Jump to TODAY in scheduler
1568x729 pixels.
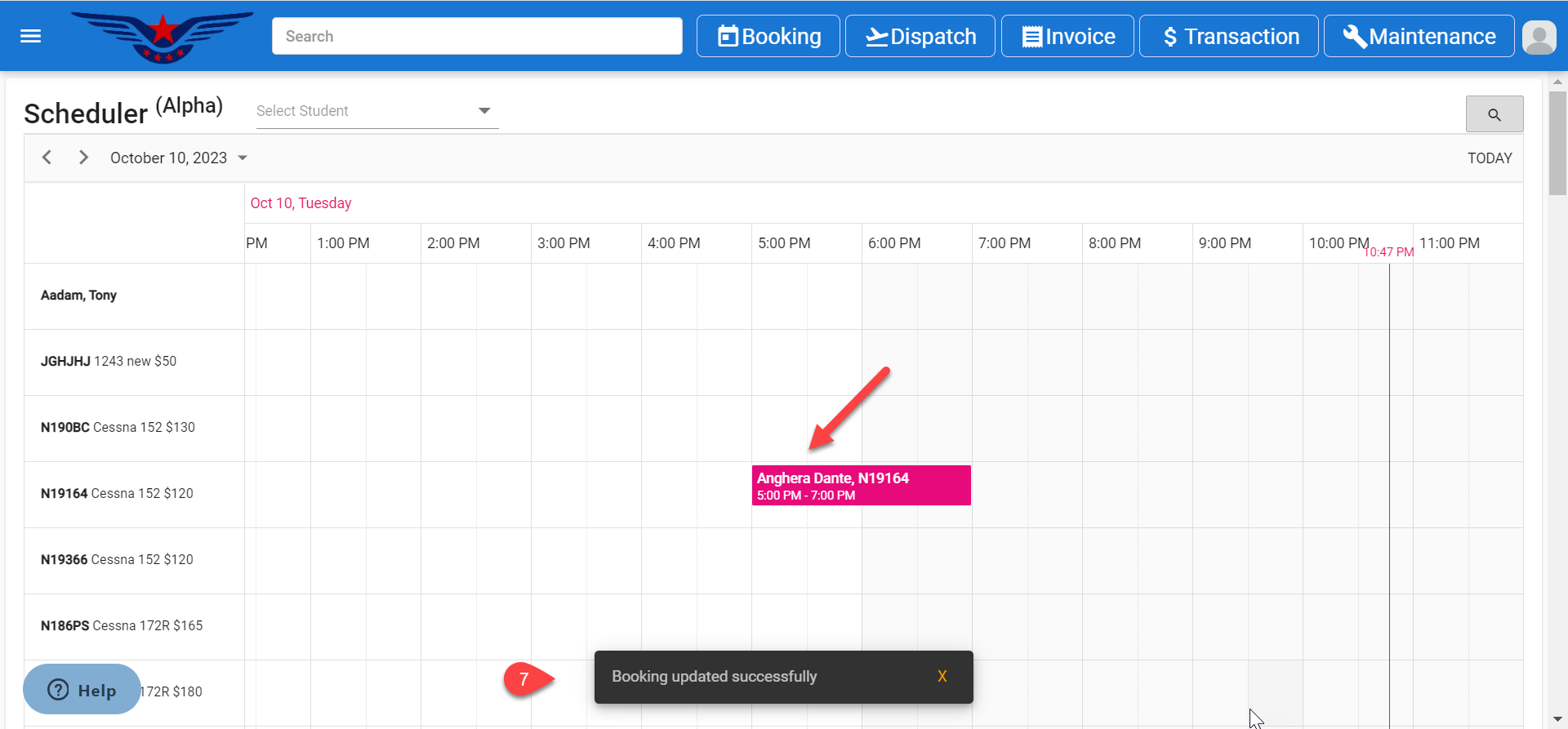coord(1489,158)
